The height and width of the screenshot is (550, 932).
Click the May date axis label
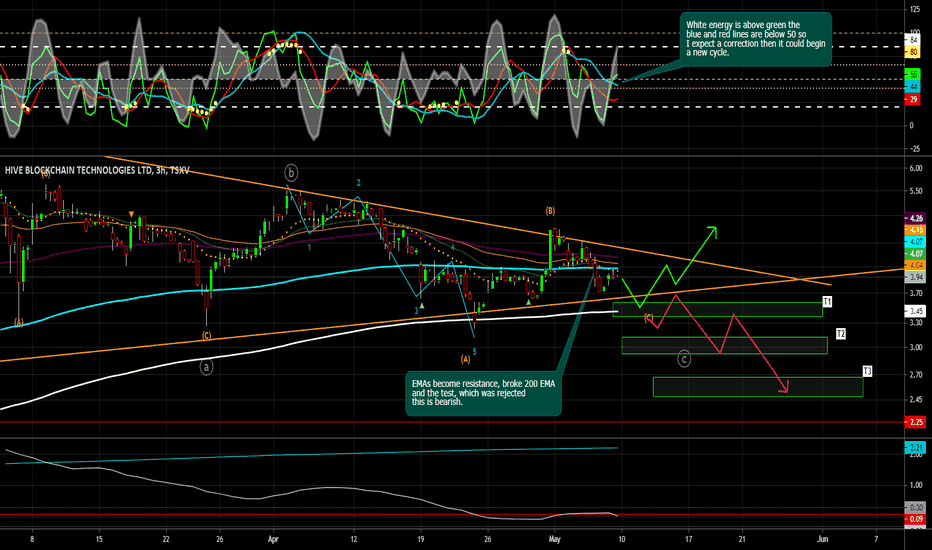tap(555, 539)
